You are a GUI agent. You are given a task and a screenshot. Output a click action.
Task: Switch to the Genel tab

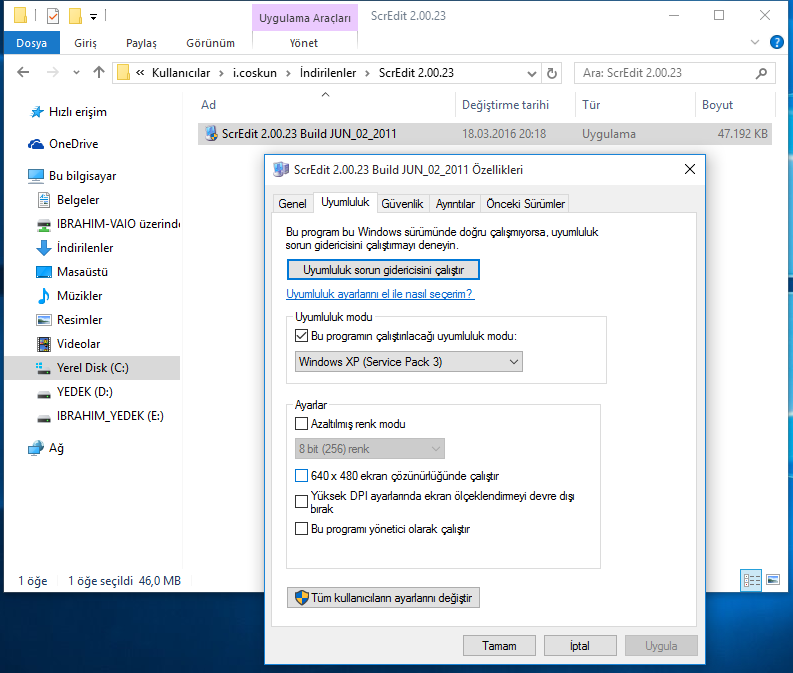[292, 204]
